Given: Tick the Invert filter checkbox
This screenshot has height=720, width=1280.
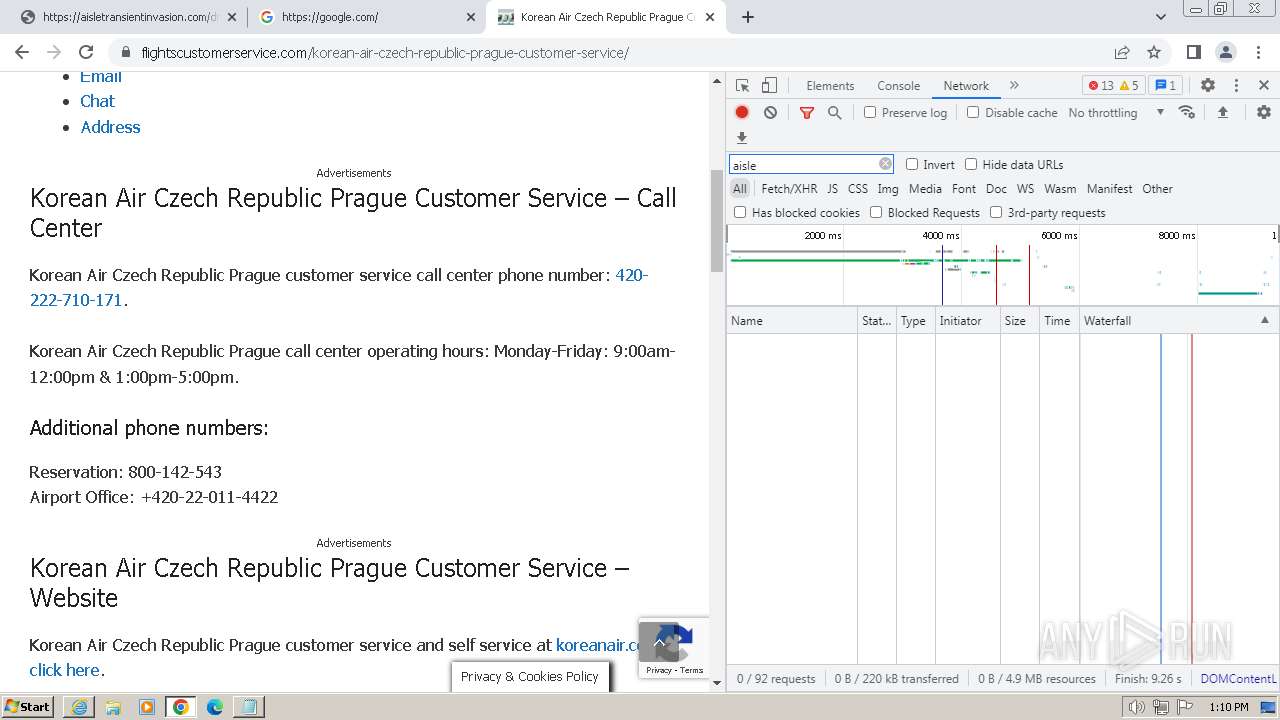Looking at the screenshot, I should [912, 164].
